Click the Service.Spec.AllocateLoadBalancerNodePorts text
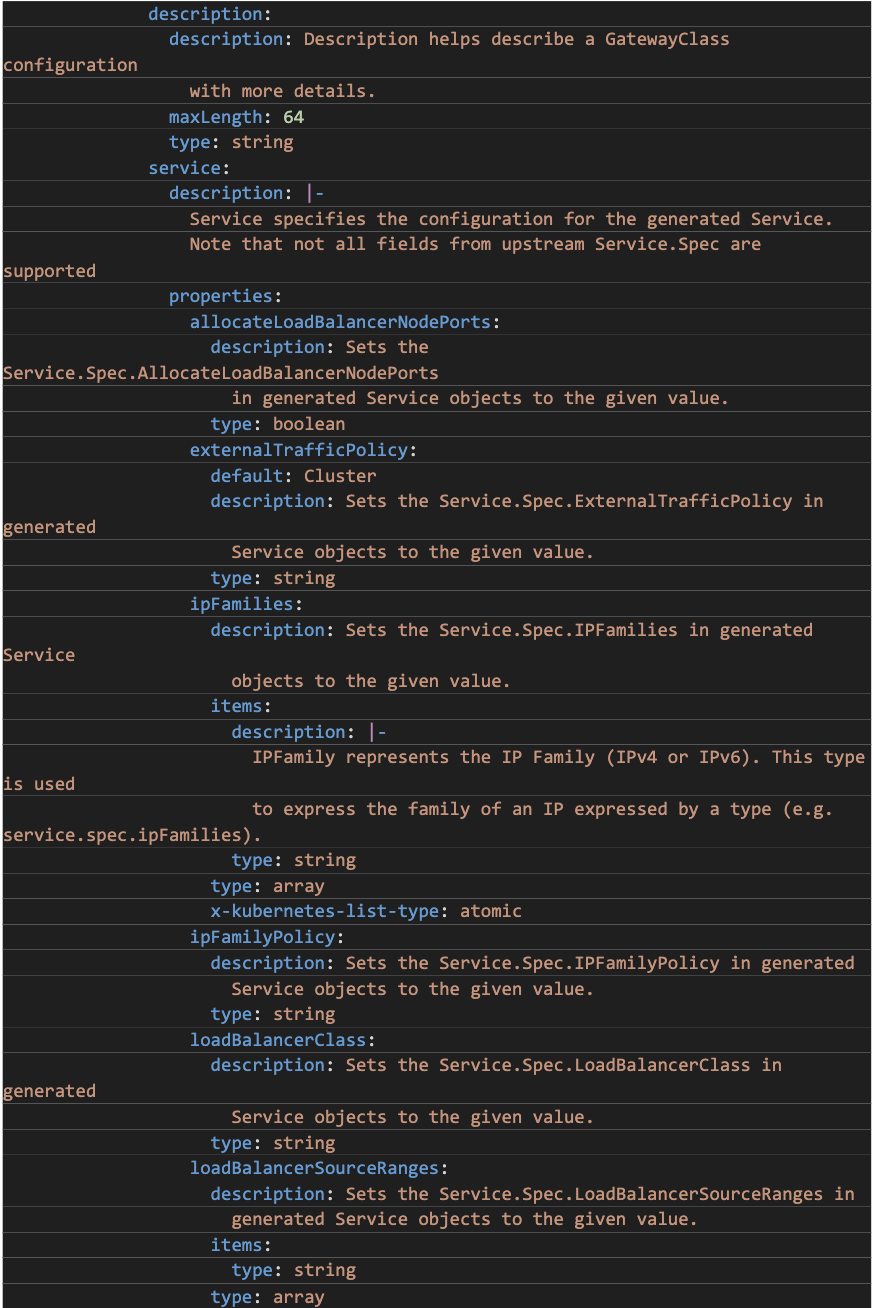The image size is (874, 1308). coord(220,373)
